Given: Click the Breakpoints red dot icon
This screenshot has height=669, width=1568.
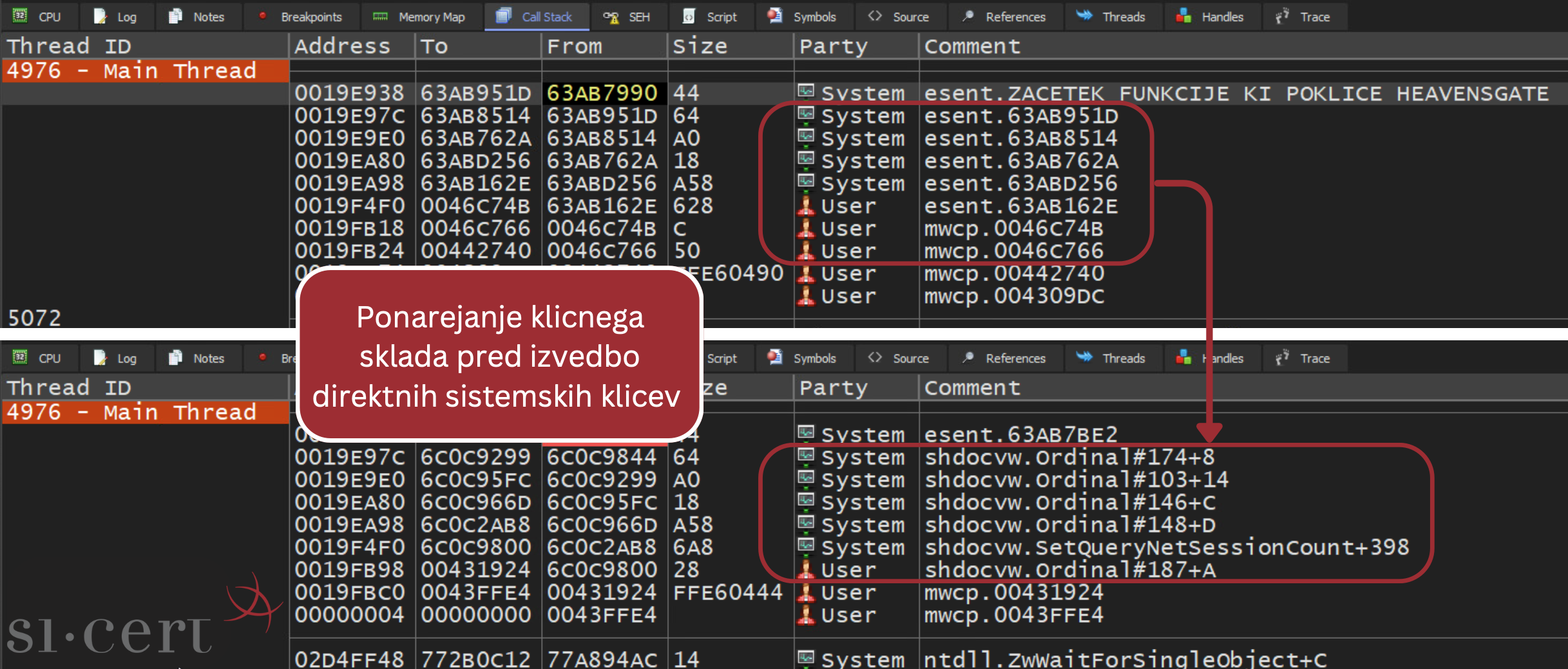Looking at the screenshot, I should pyautogui.click(x=263, y=16).
